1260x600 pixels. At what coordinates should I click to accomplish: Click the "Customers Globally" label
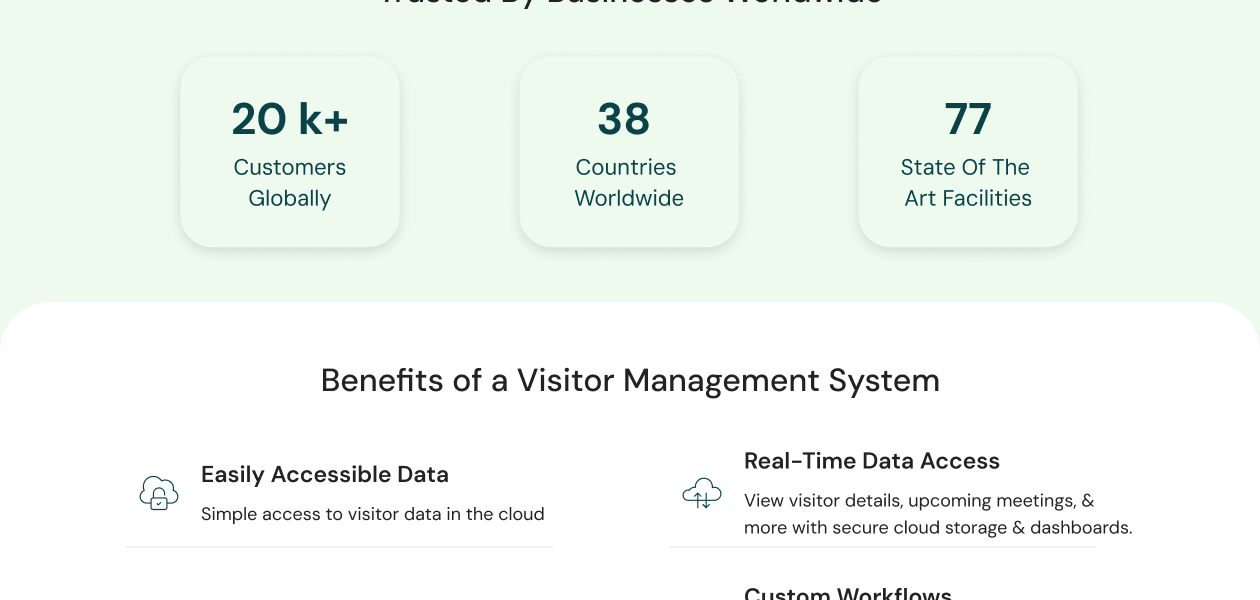[290, 182]
